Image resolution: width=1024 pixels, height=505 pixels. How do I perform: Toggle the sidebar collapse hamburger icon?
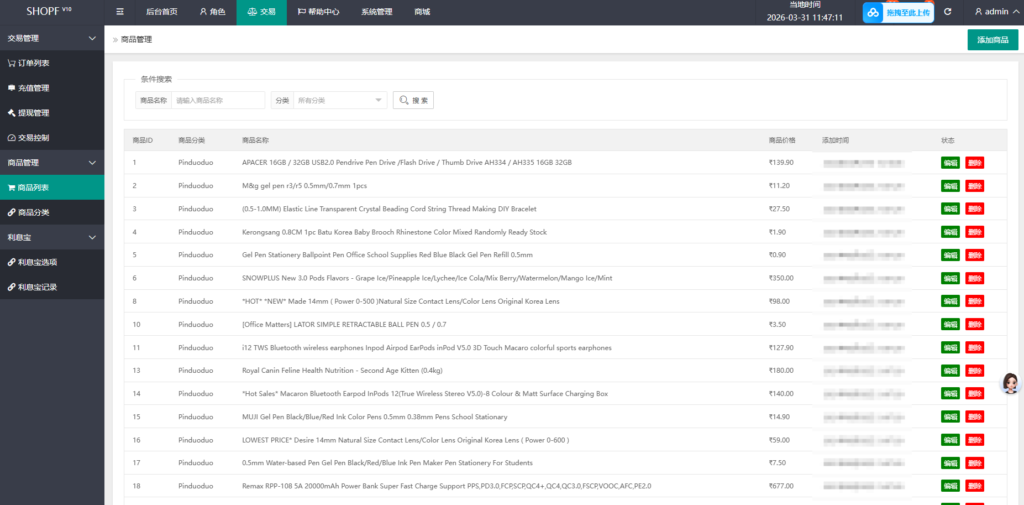(x=120, y=12)
